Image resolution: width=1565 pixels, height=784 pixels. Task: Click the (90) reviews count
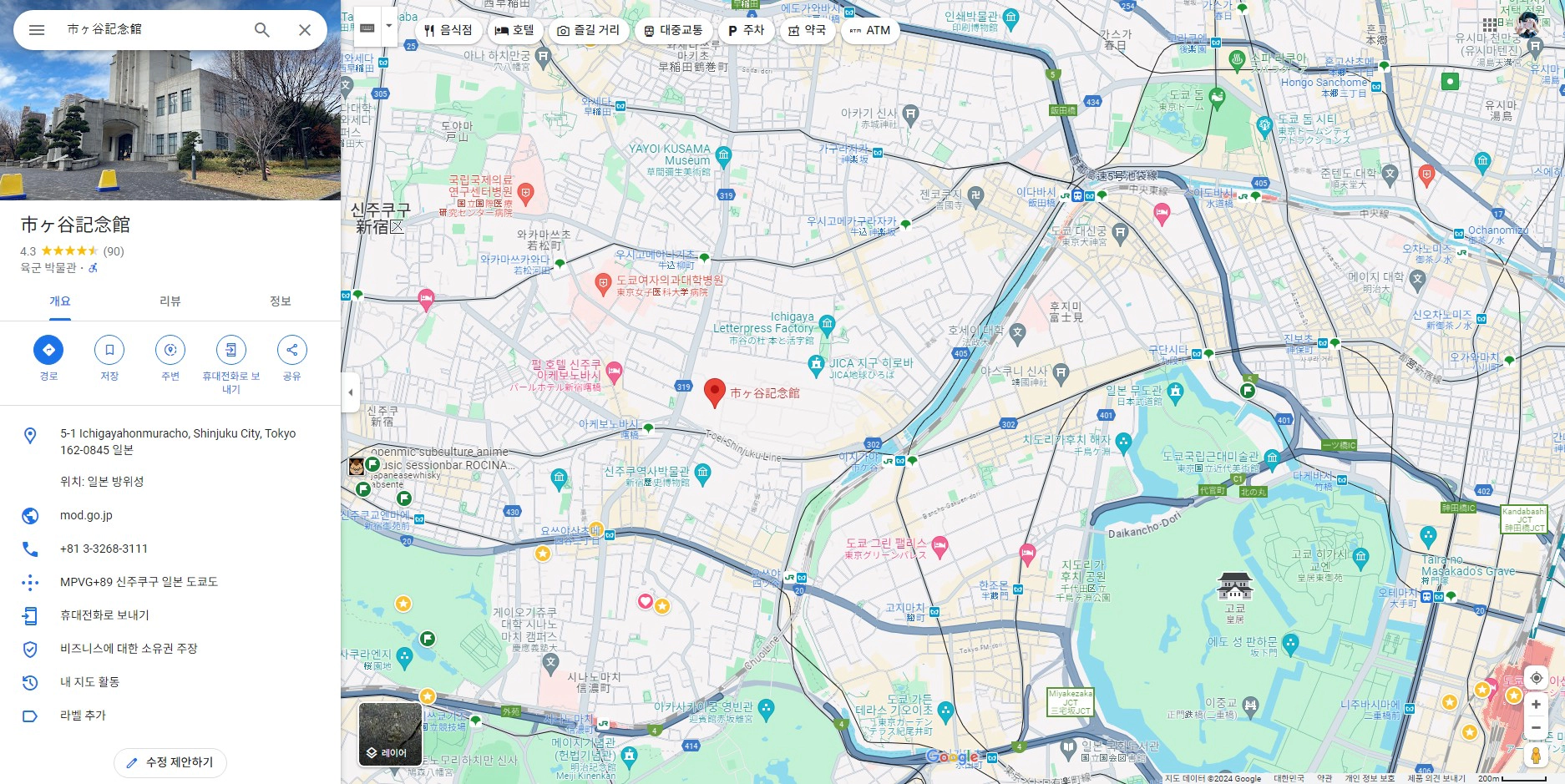click(114, 251)
